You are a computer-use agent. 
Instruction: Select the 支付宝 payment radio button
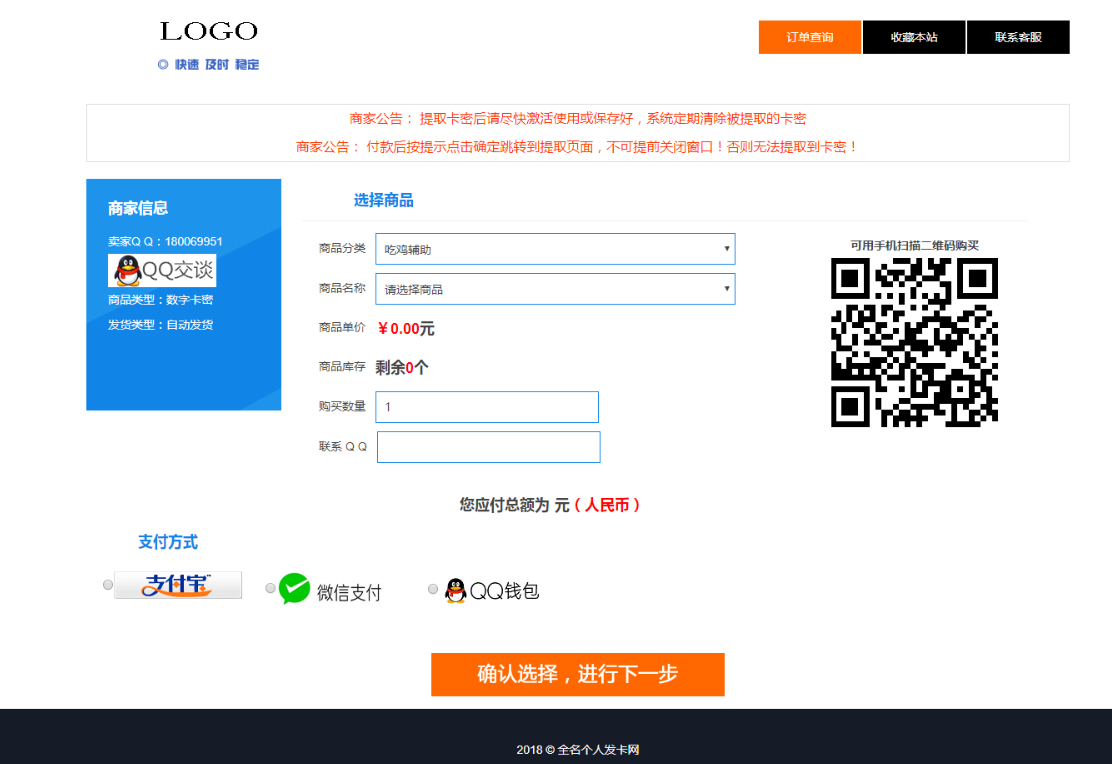pos(108,585)
